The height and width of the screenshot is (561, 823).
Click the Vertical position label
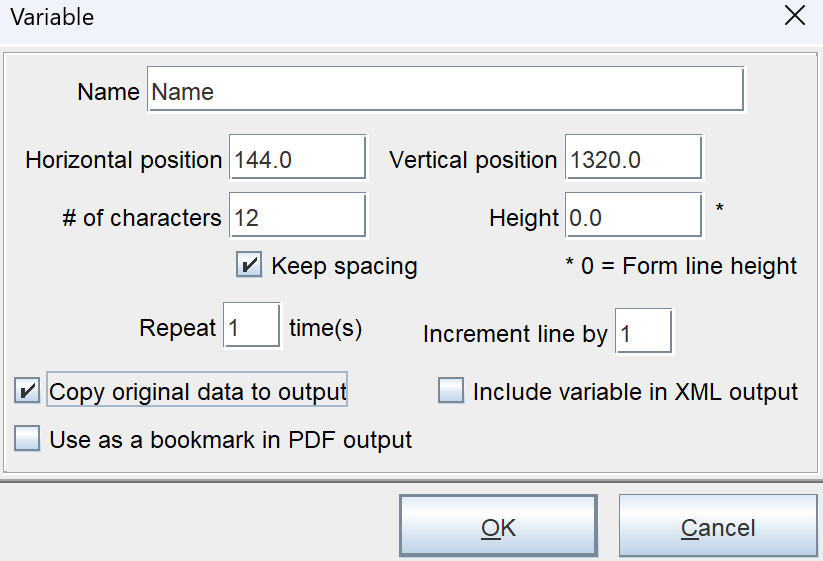coord(473,160)
